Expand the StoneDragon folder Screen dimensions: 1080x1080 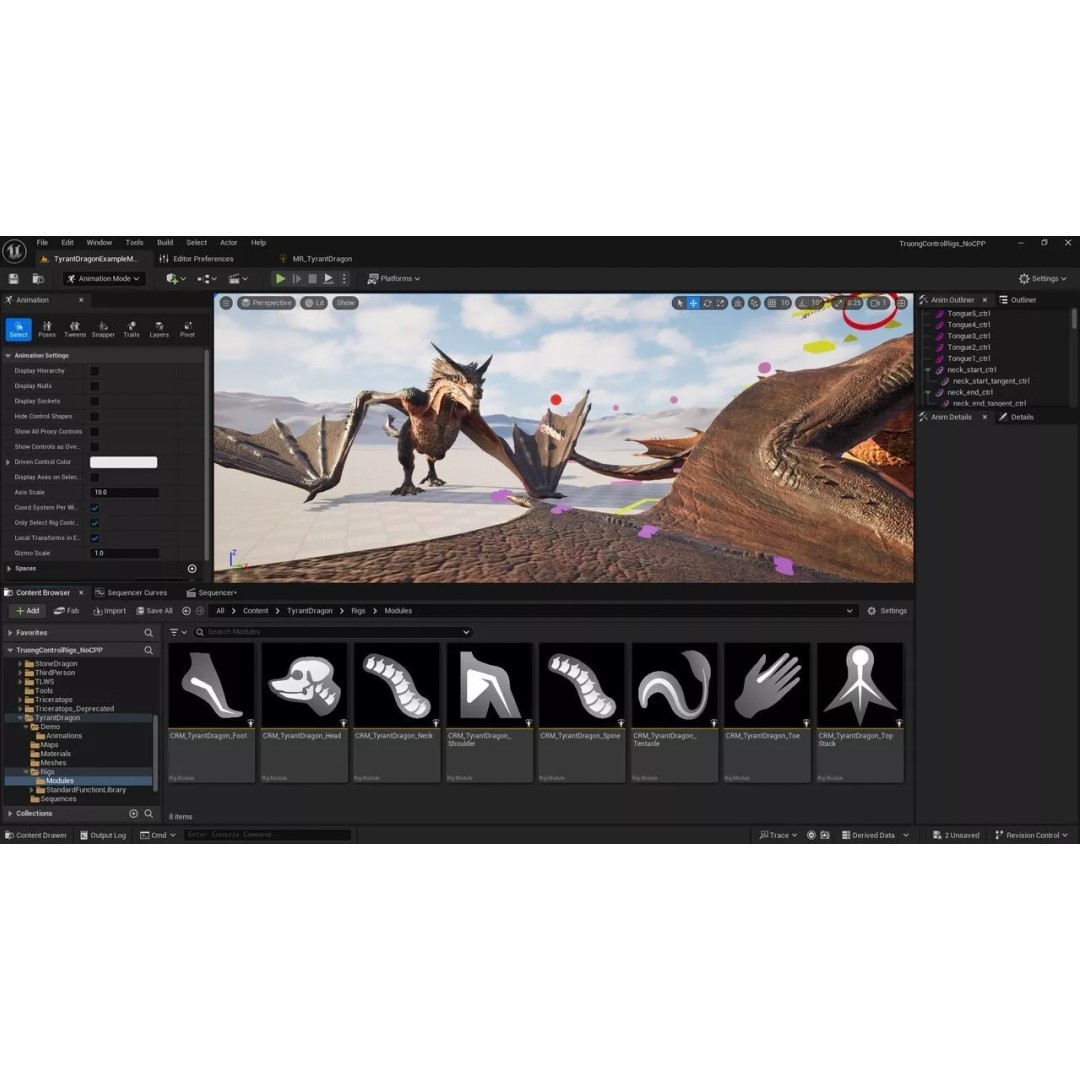point(20,664)
